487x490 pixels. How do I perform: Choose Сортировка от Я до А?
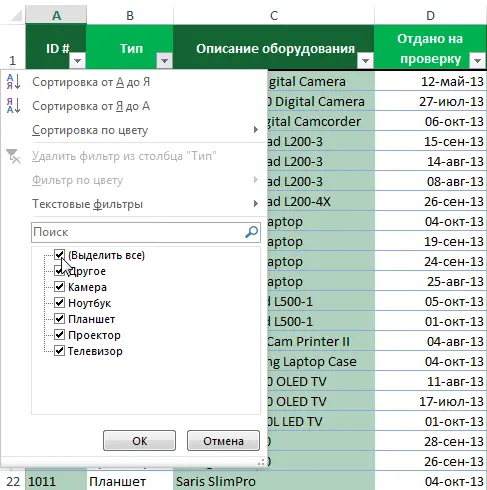pyautogui.click(x=134, y=106)
